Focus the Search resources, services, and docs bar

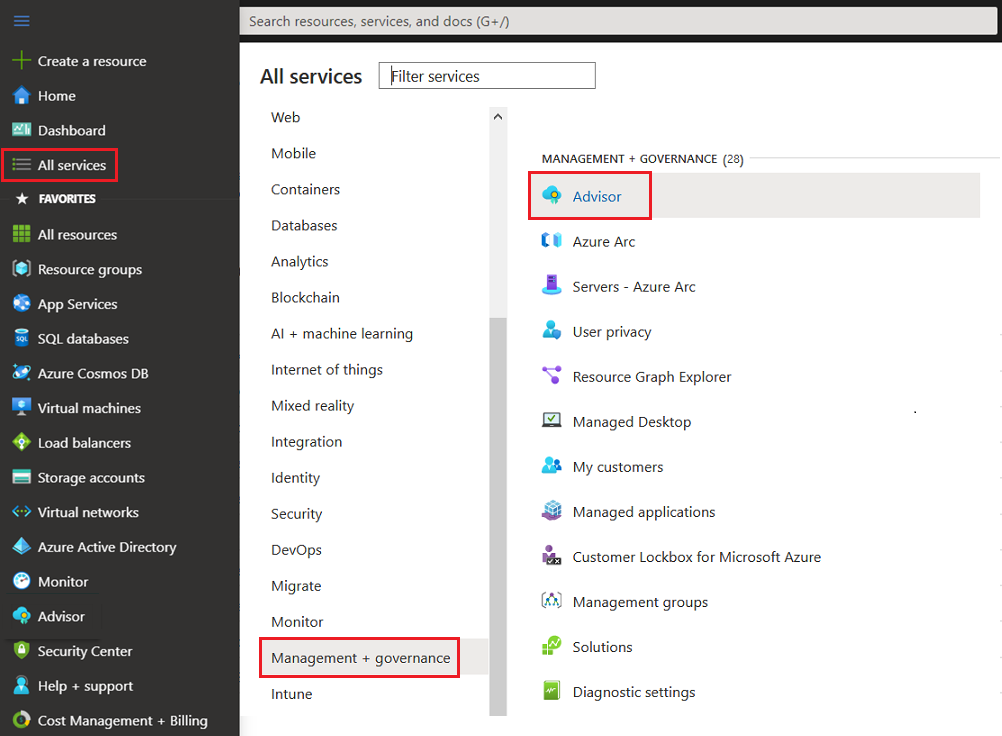pos(618,21)
